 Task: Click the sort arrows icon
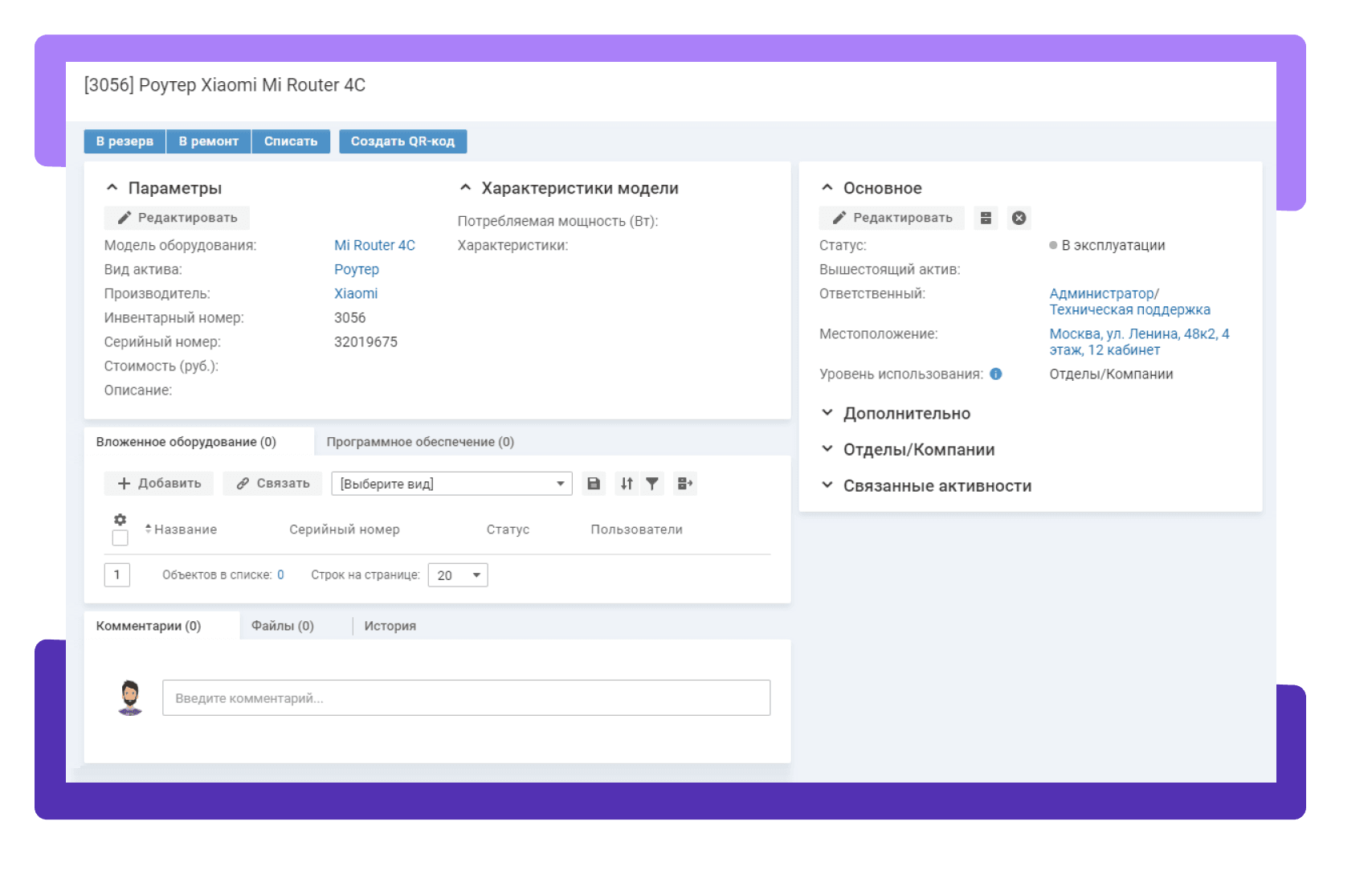click(x=627, y=484)
